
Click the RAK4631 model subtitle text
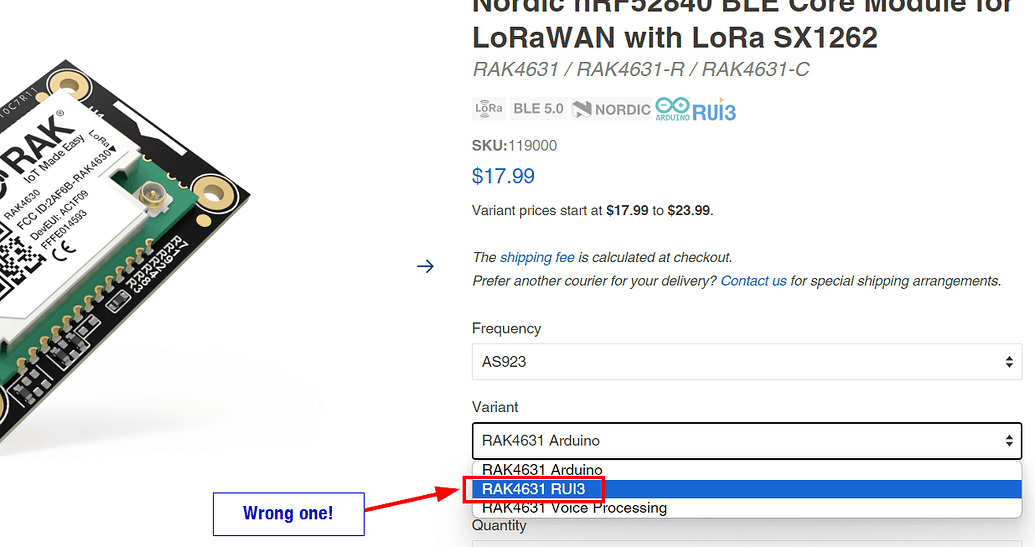(640, 69)
